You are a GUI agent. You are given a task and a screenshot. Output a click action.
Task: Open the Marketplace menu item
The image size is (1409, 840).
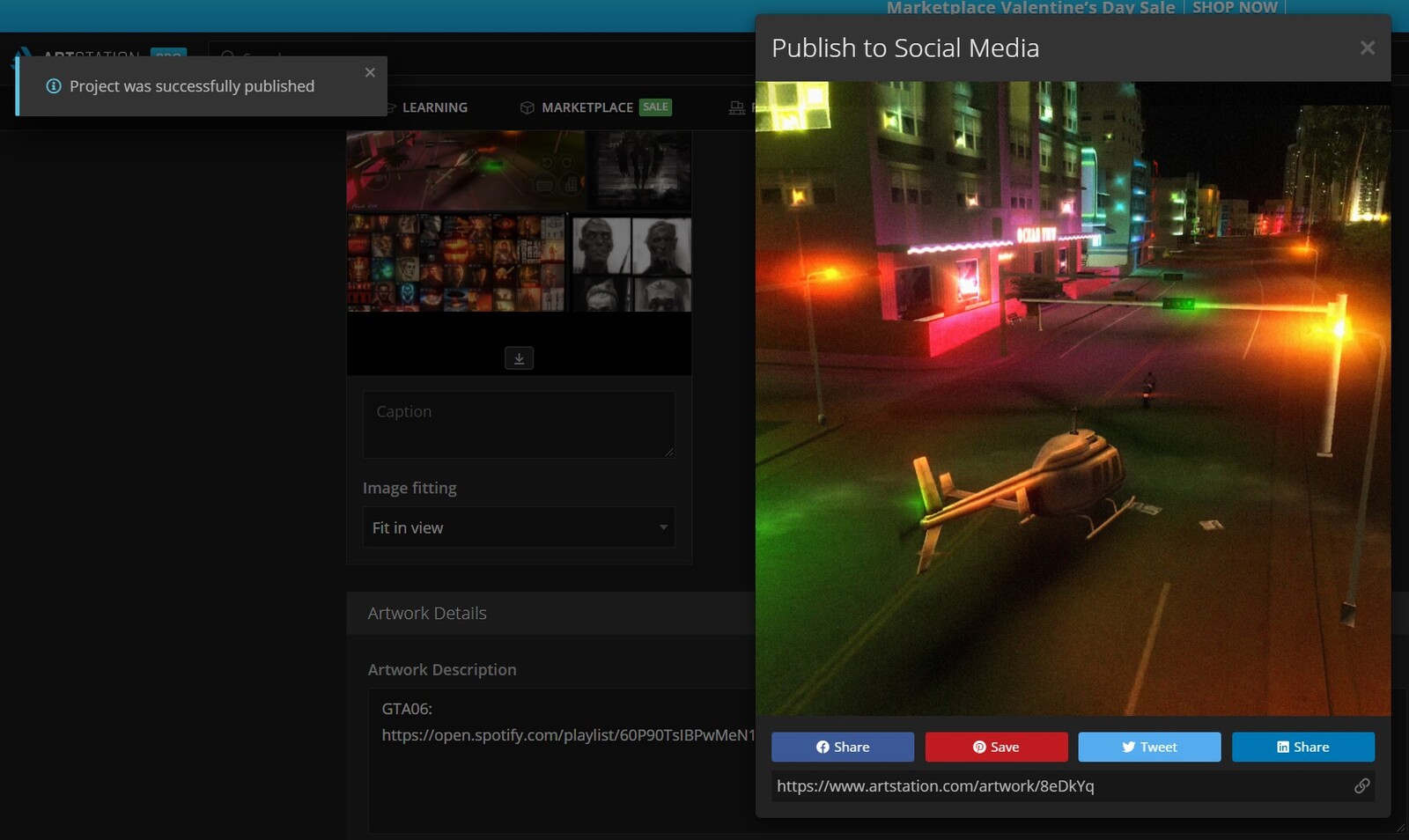587,107
